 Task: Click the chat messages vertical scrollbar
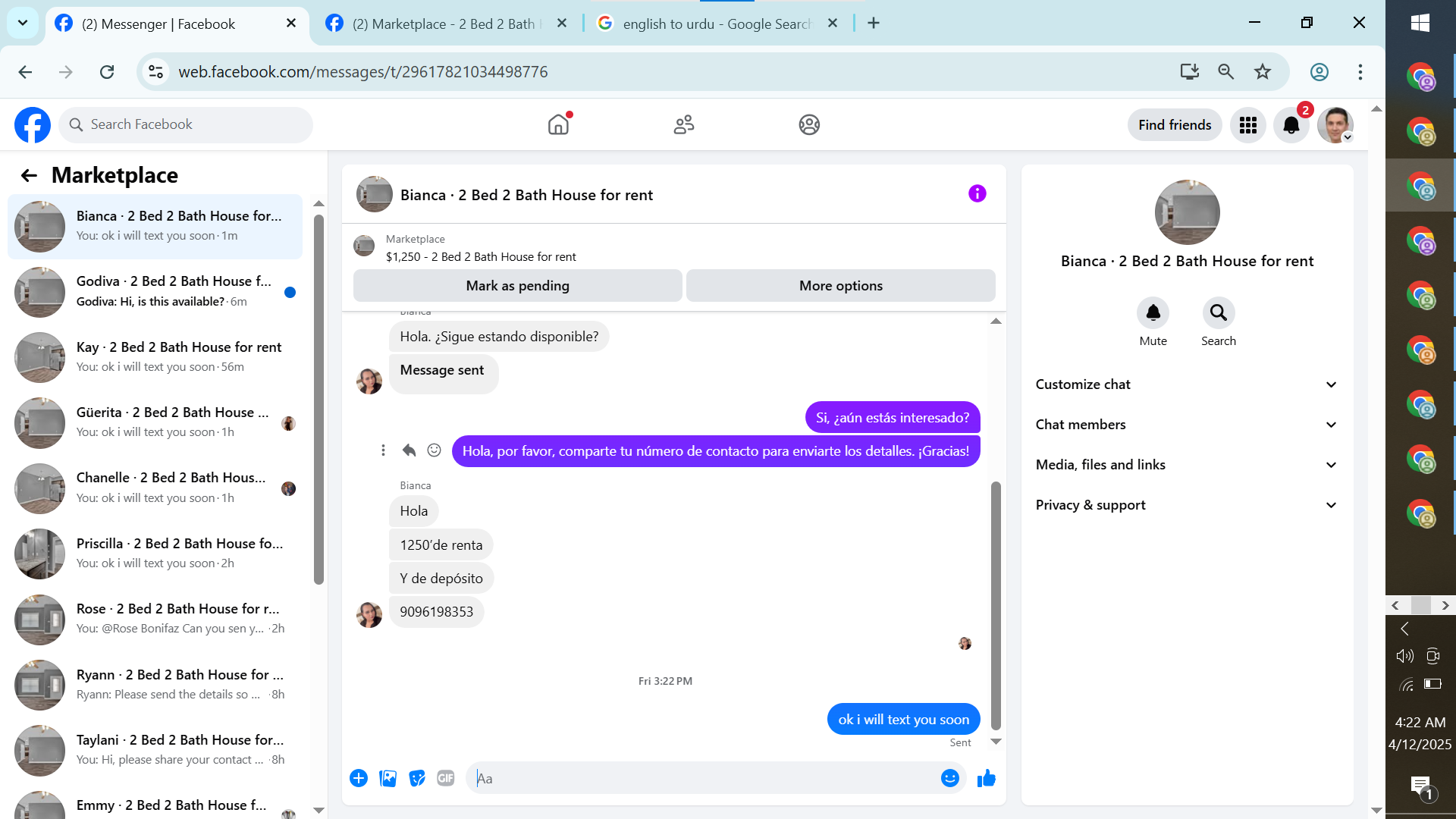pyautogui.click(x=996, y=605)
